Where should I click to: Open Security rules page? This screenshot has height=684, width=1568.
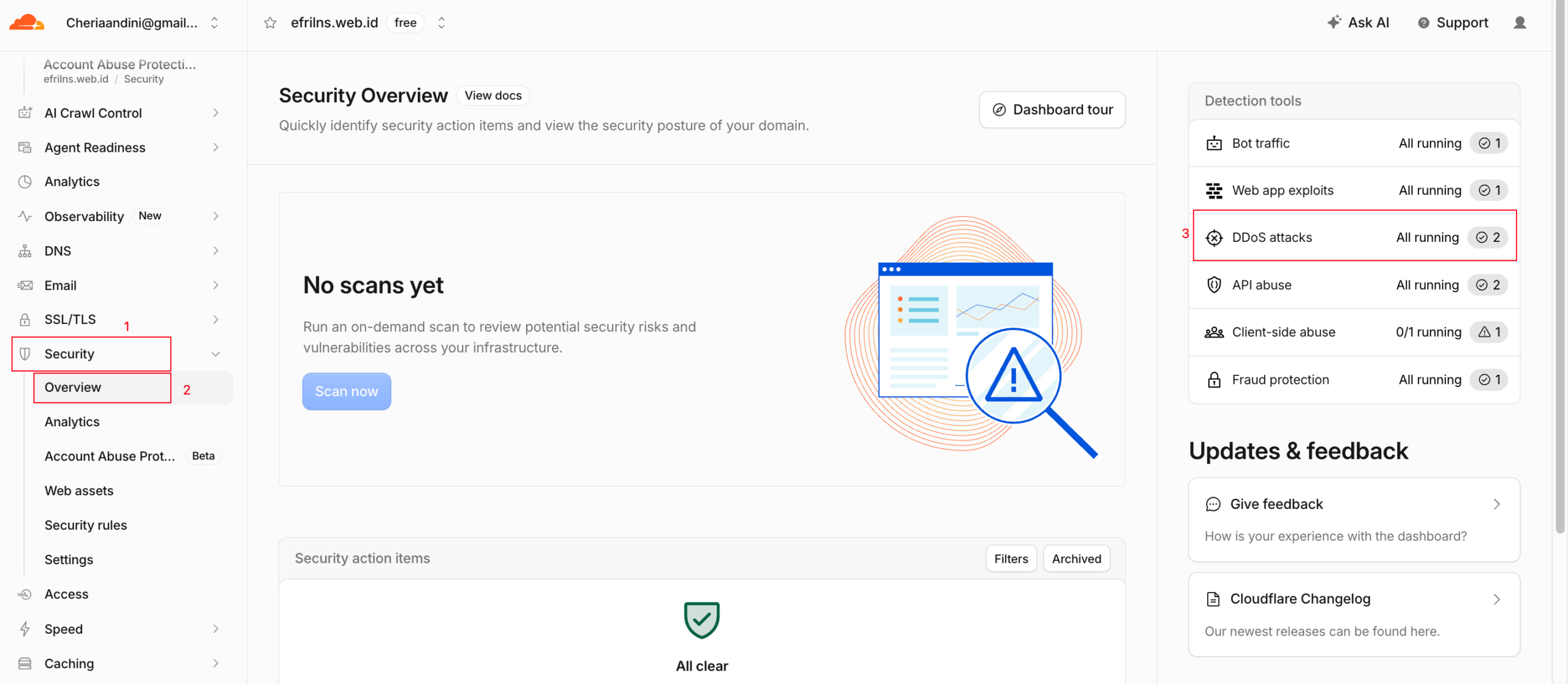coord(86,525)
